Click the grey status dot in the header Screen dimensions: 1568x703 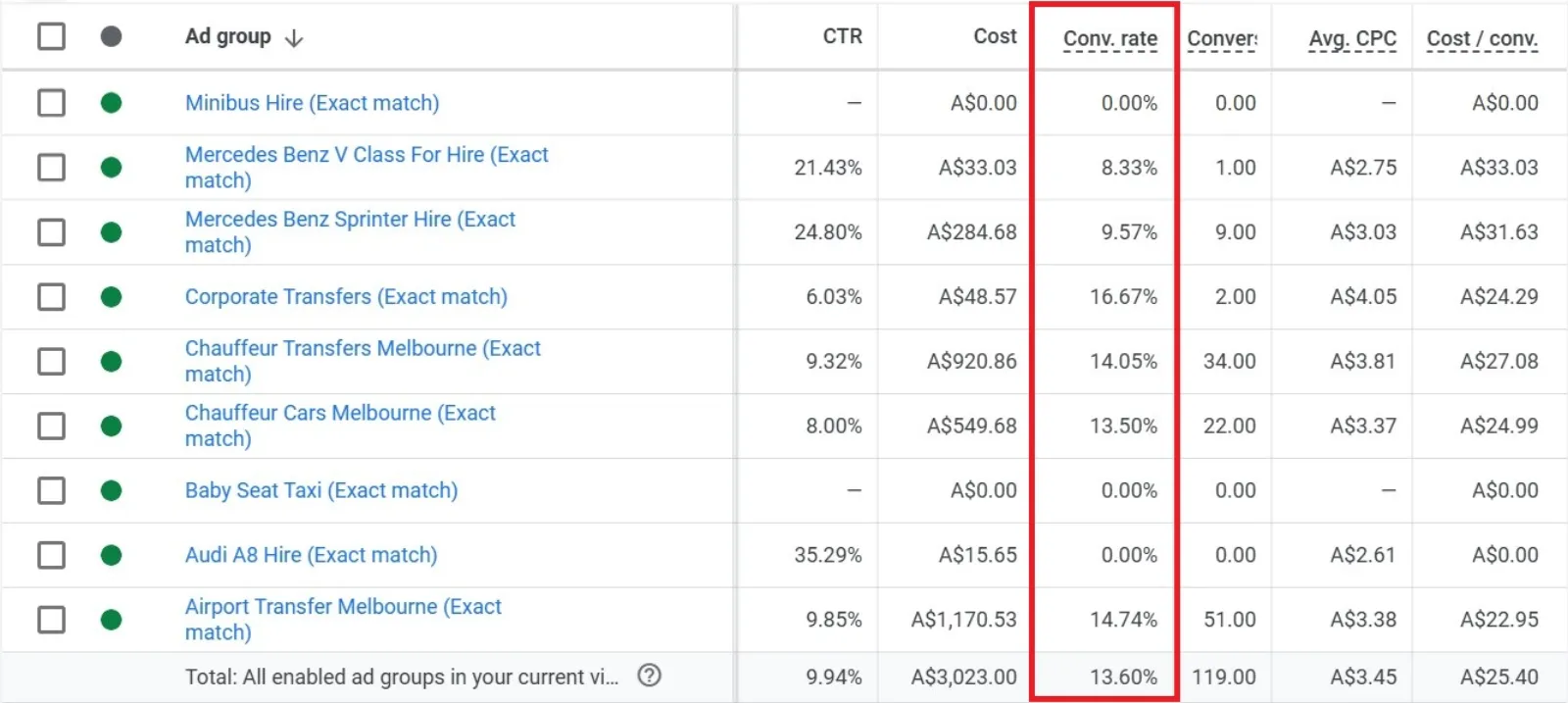point(111,36)
